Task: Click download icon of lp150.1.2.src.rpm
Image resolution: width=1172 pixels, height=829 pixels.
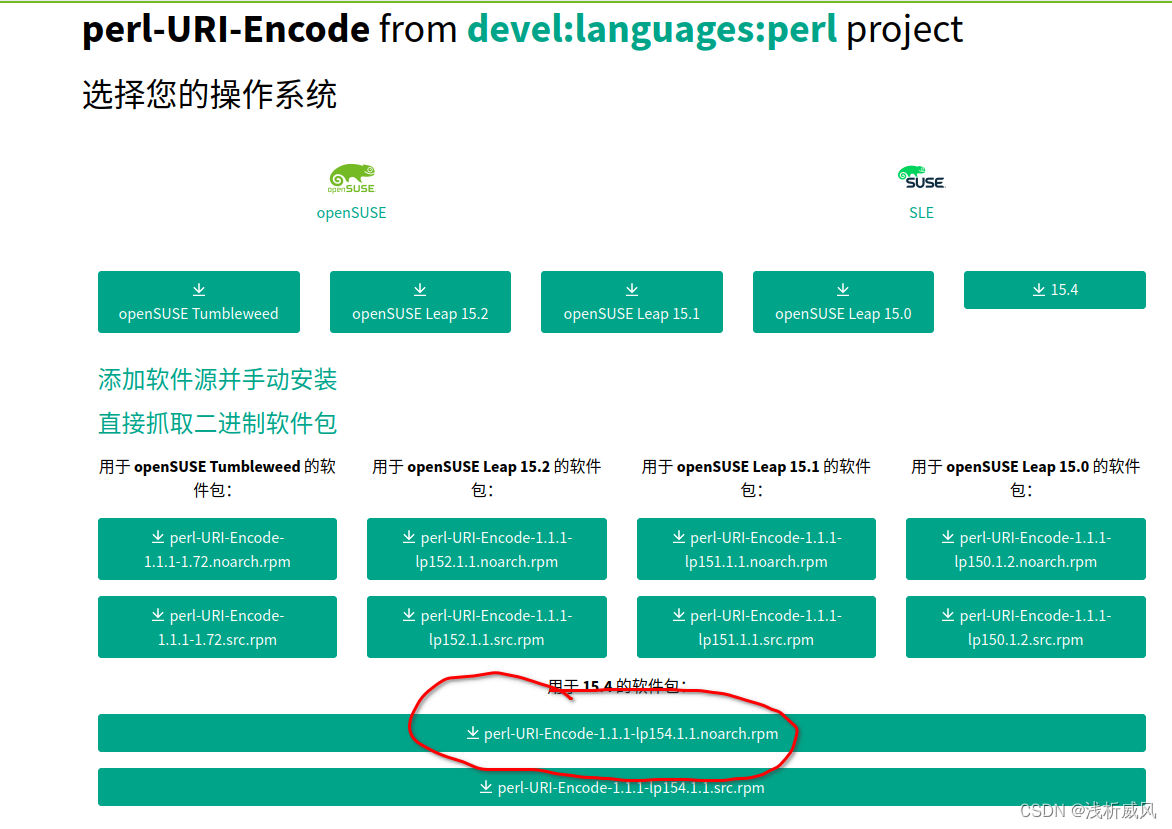Action: click(948, 615)
